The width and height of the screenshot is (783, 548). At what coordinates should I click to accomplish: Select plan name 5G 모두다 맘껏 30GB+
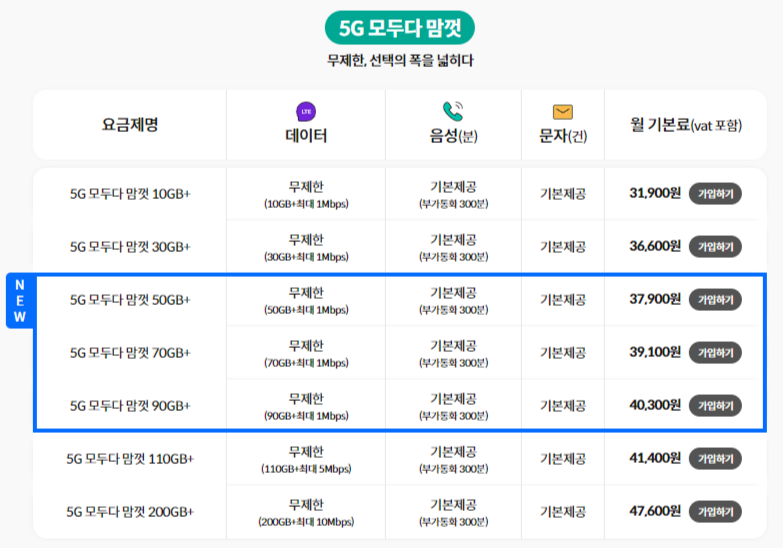point(130,247)
